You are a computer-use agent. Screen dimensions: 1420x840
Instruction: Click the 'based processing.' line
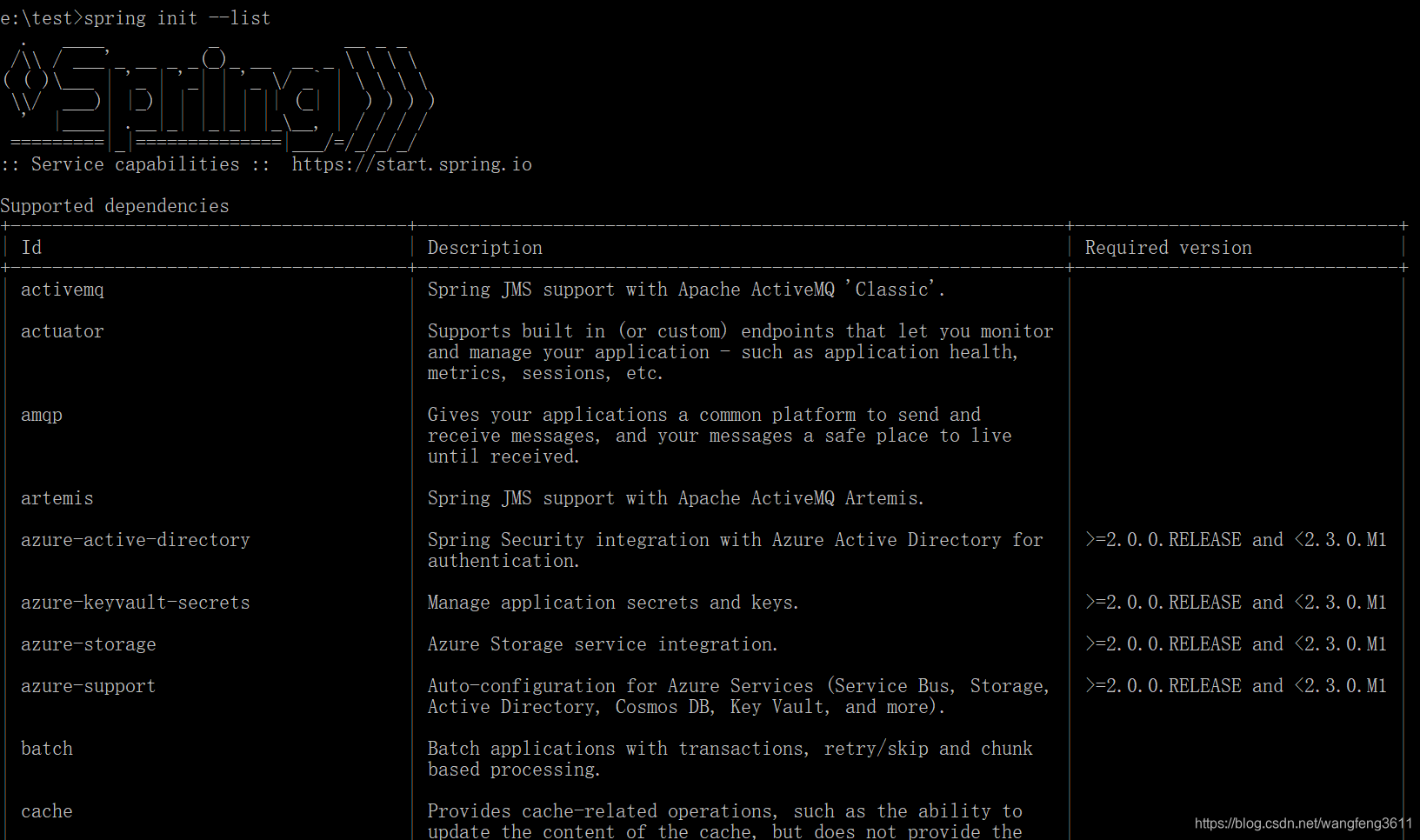pos(514,770)
